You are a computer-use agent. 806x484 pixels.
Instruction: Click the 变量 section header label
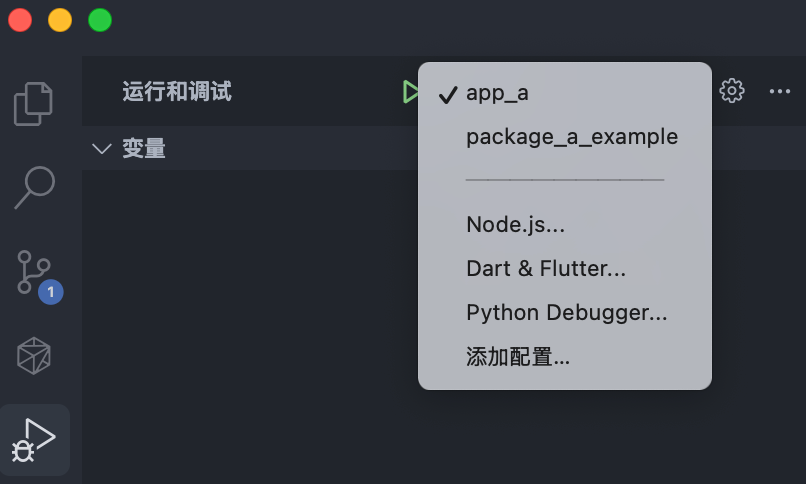click(x=144, y=149)
